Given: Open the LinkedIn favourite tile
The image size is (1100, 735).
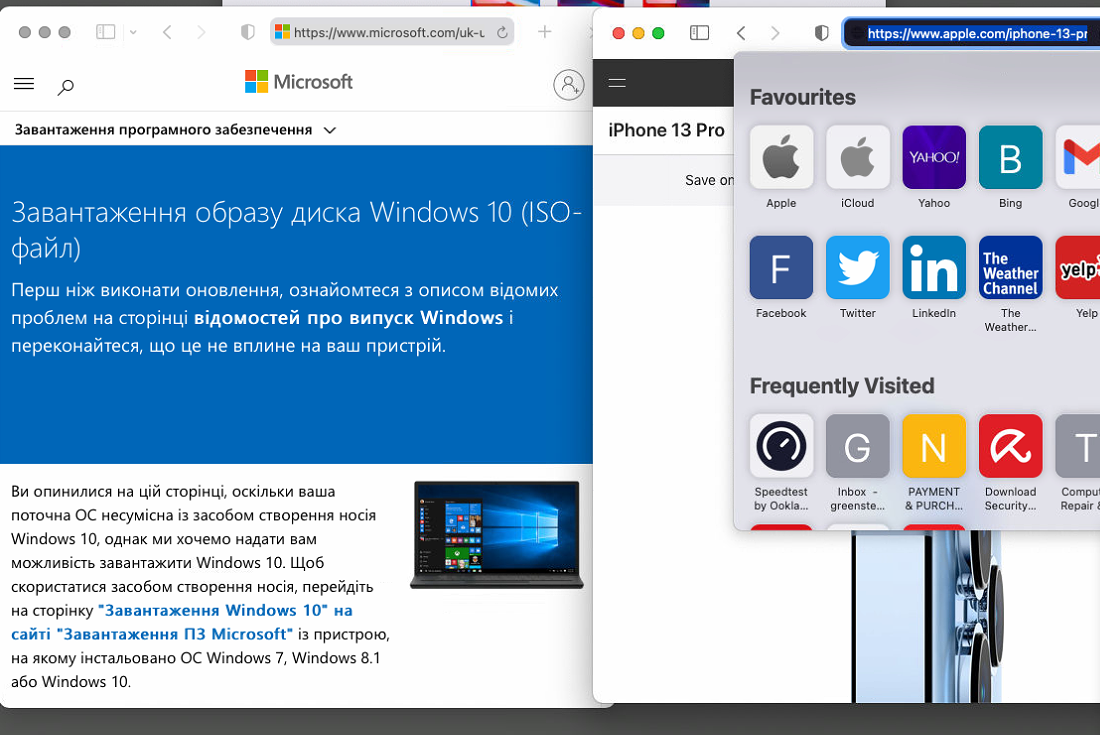Looking at the screenshot, I should point(934,267).
